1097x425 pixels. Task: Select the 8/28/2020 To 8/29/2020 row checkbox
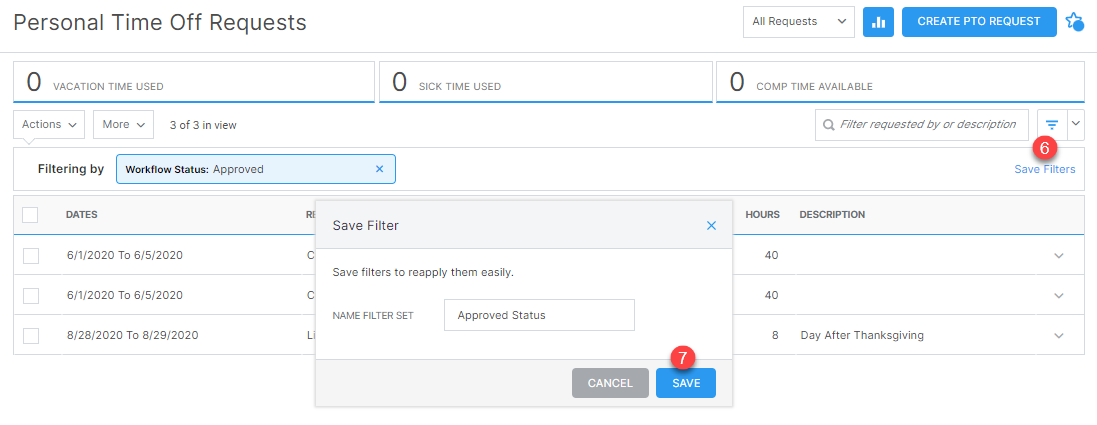tap(30, 335)
